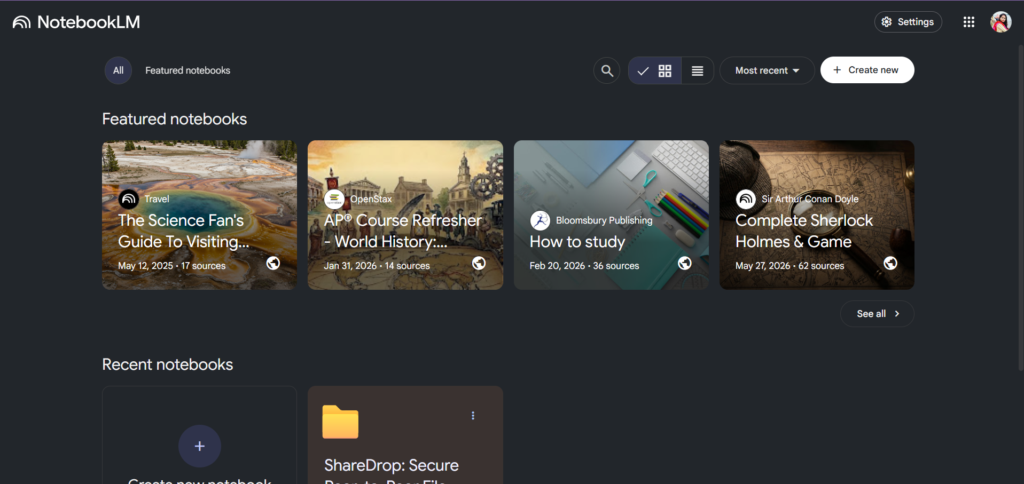
Task: Open AP Course Refresher World History card
Action: pyautogui.click(x=405, y=215)
